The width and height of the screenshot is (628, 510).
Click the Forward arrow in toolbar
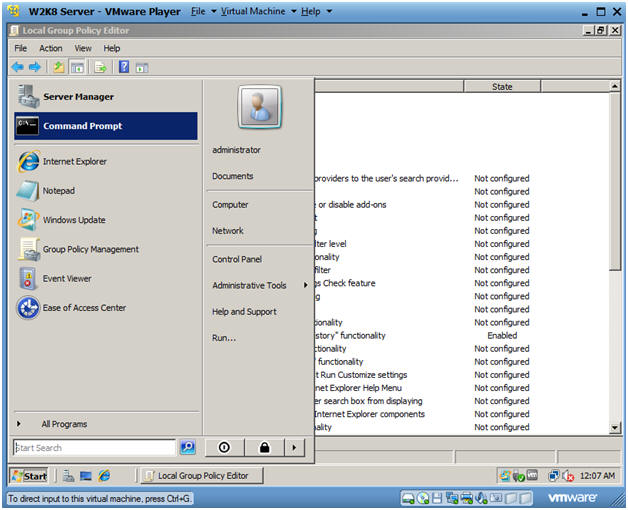click(x=35, y=67)
